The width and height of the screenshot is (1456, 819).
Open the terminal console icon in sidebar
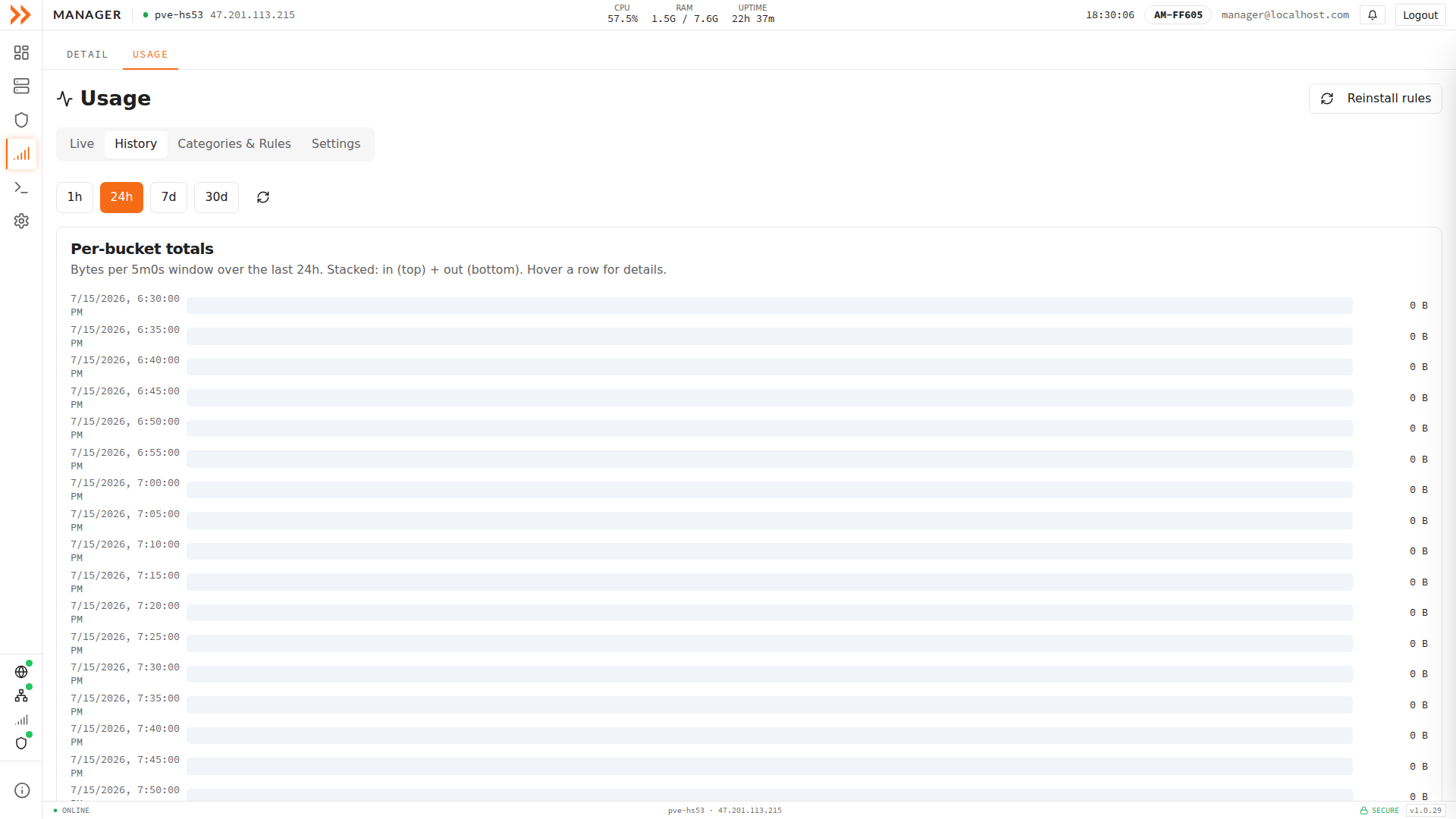[x=21, y=187]
